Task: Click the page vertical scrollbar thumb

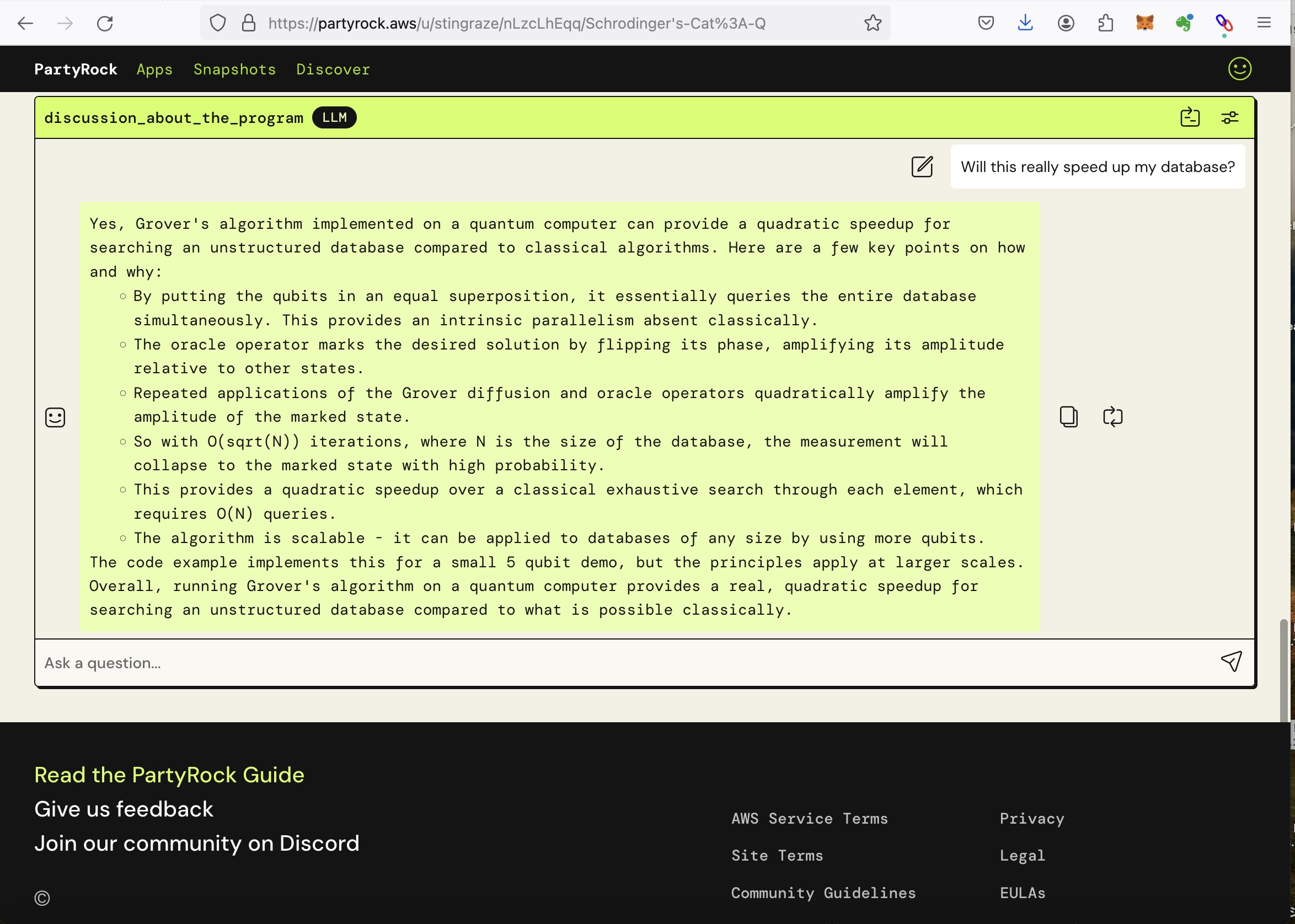Action: [1283, 670]
